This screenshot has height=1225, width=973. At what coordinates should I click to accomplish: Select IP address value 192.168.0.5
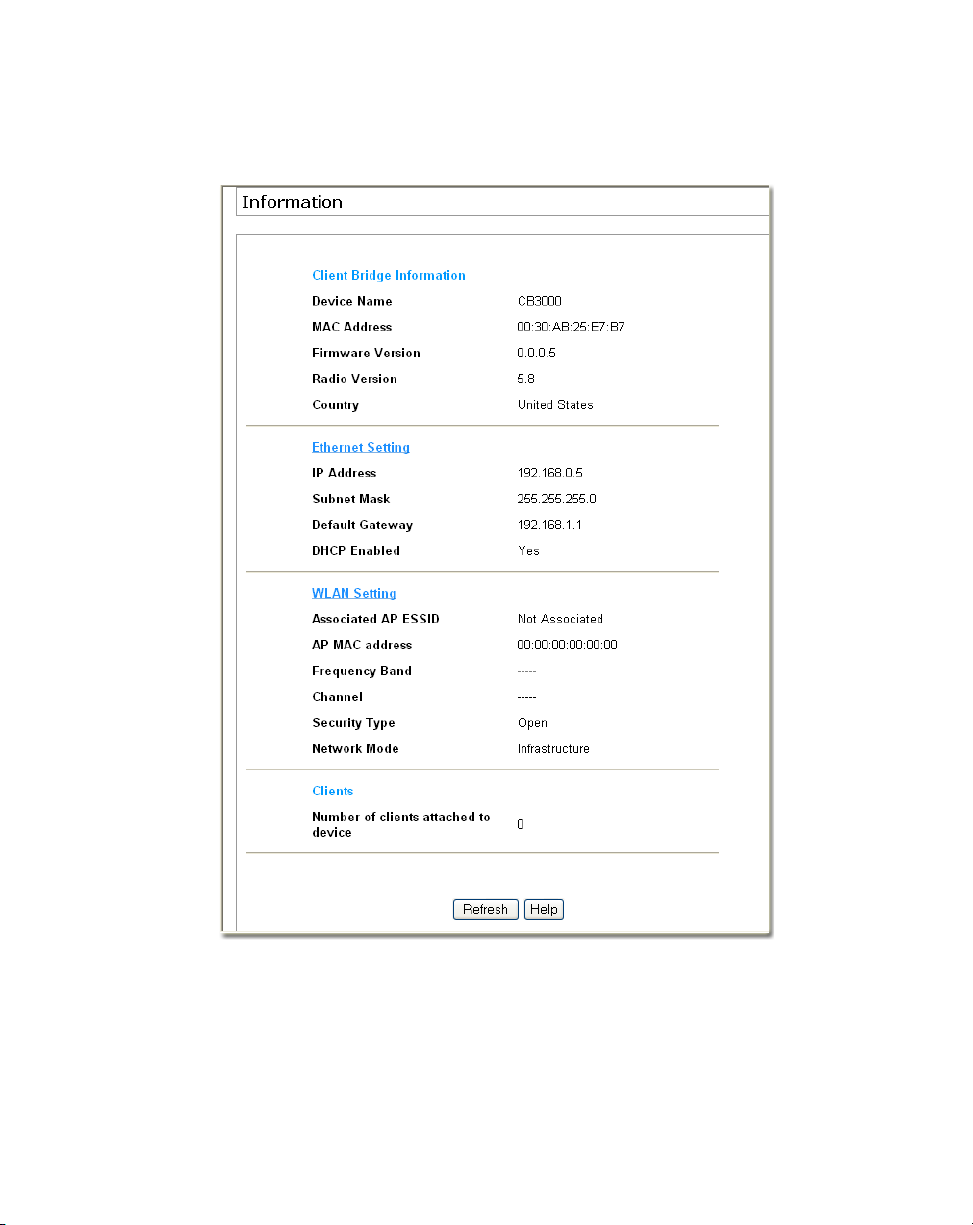pos(550,473)
